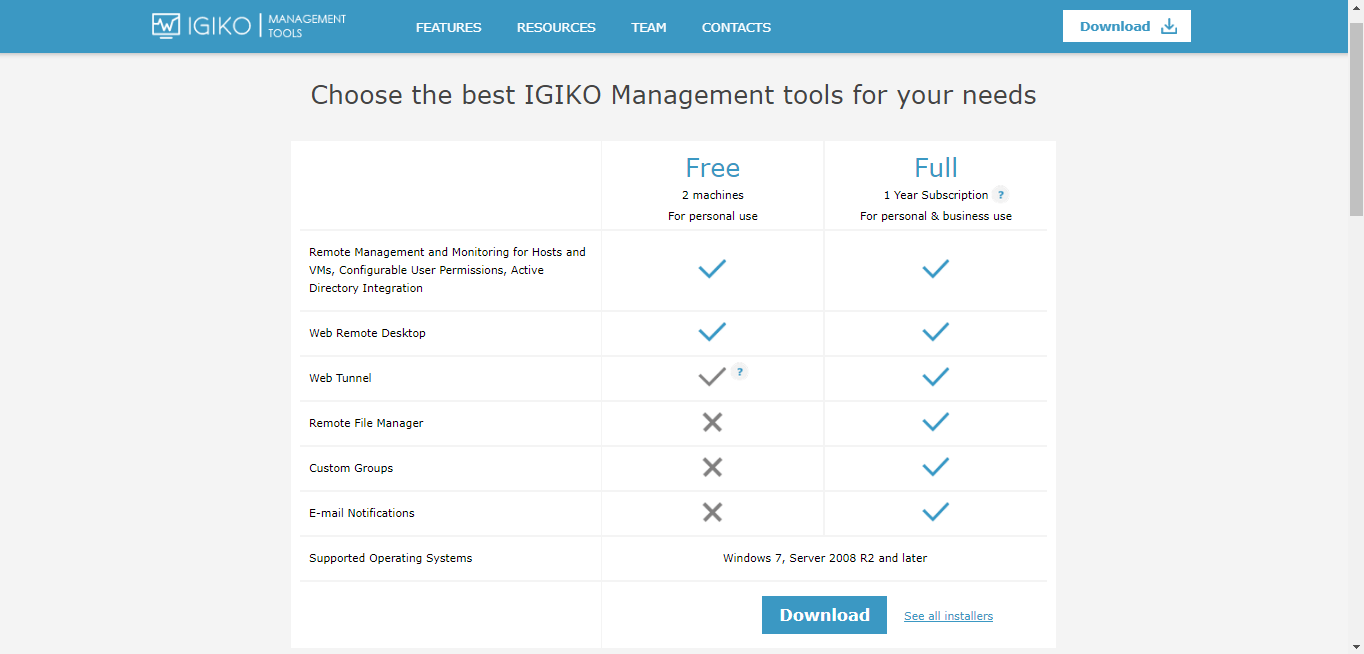Click the help icon next to Web Tunnel's Free checkmark

click(739, 372)
